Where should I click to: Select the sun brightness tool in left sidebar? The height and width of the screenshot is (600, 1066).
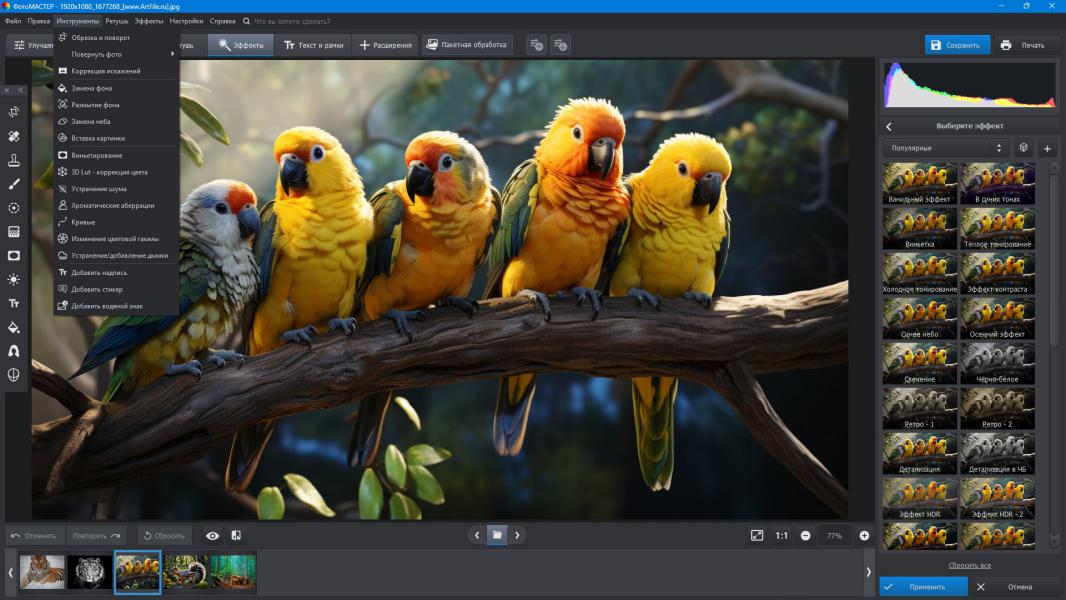tap(14, 279)
